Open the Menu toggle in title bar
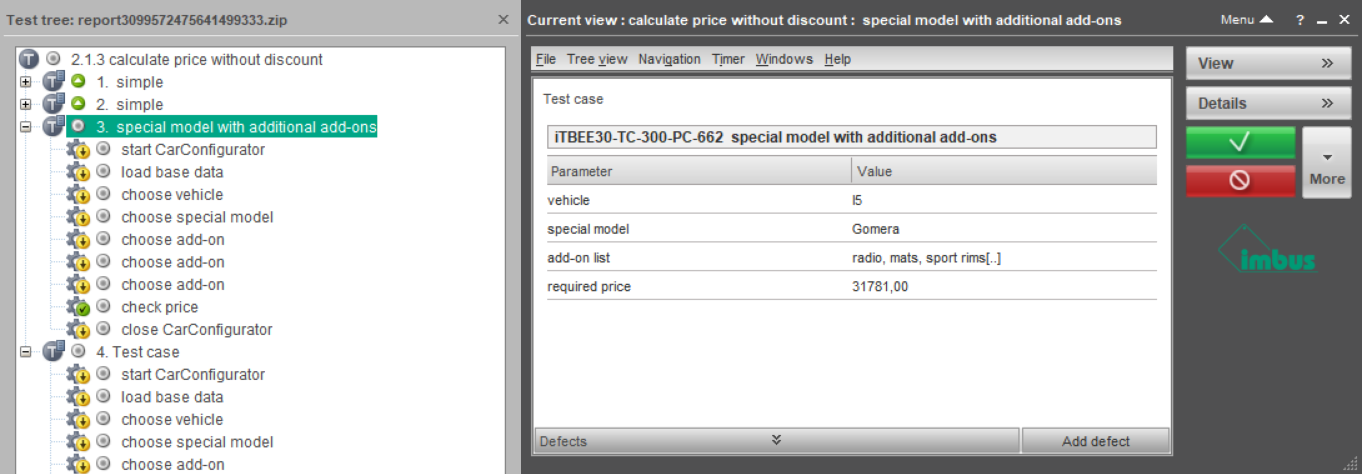The height and width of the screenshot is (474, 1362). pos(1247,20)
